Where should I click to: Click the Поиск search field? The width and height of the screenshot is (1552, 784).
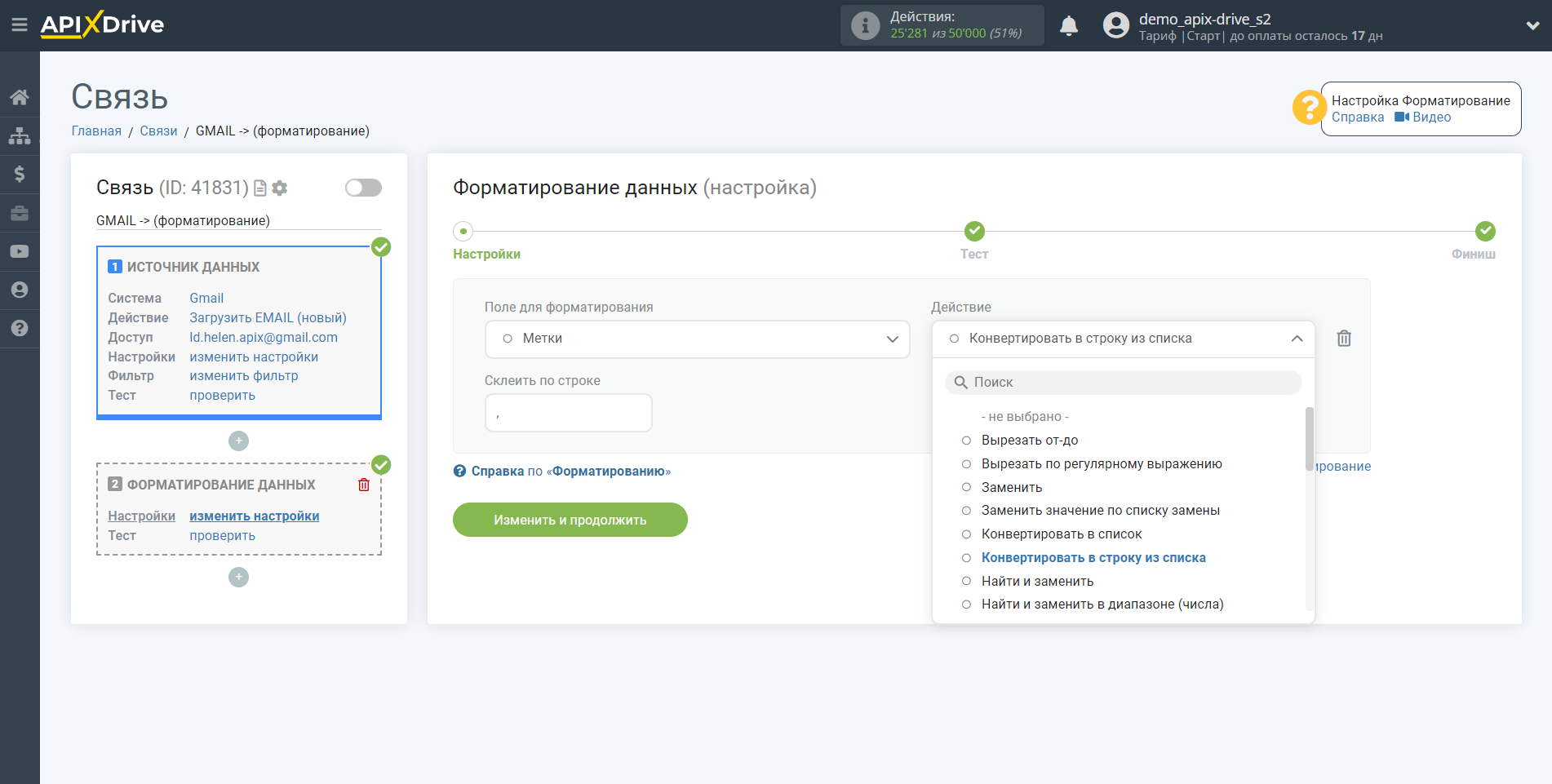click(x=1123, y=383)
